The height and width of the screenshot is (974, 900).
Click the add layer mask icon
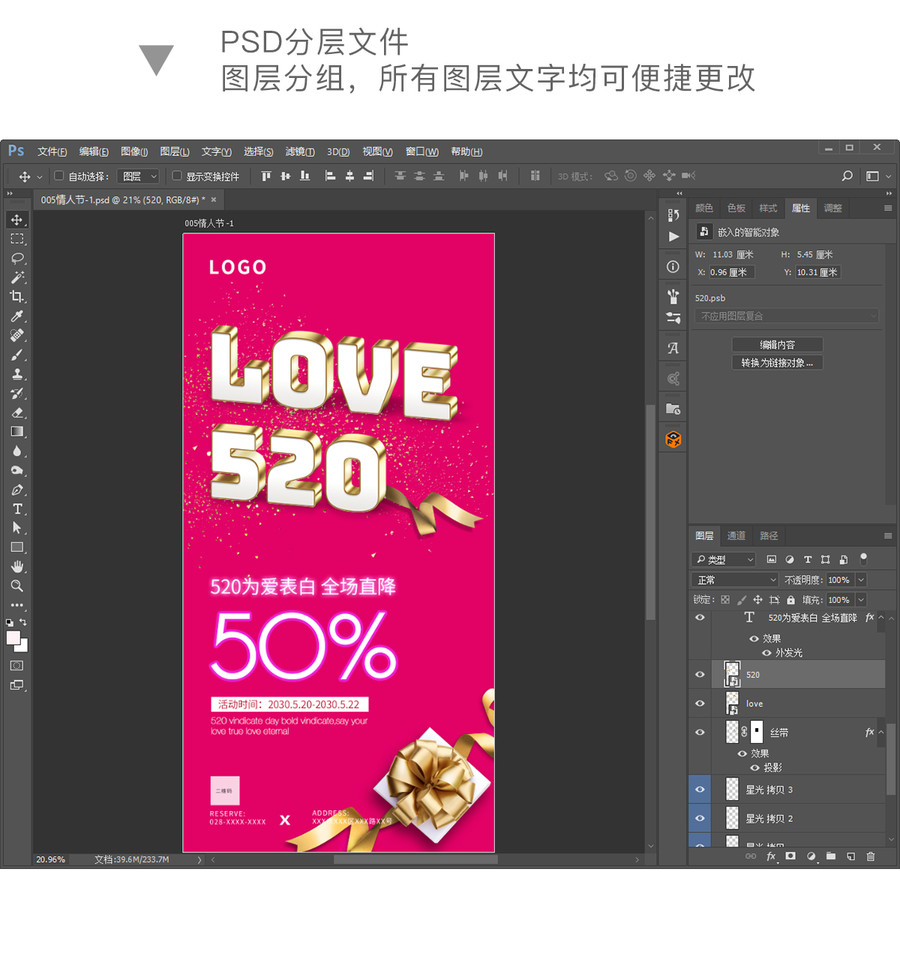[x=790, y=857]
